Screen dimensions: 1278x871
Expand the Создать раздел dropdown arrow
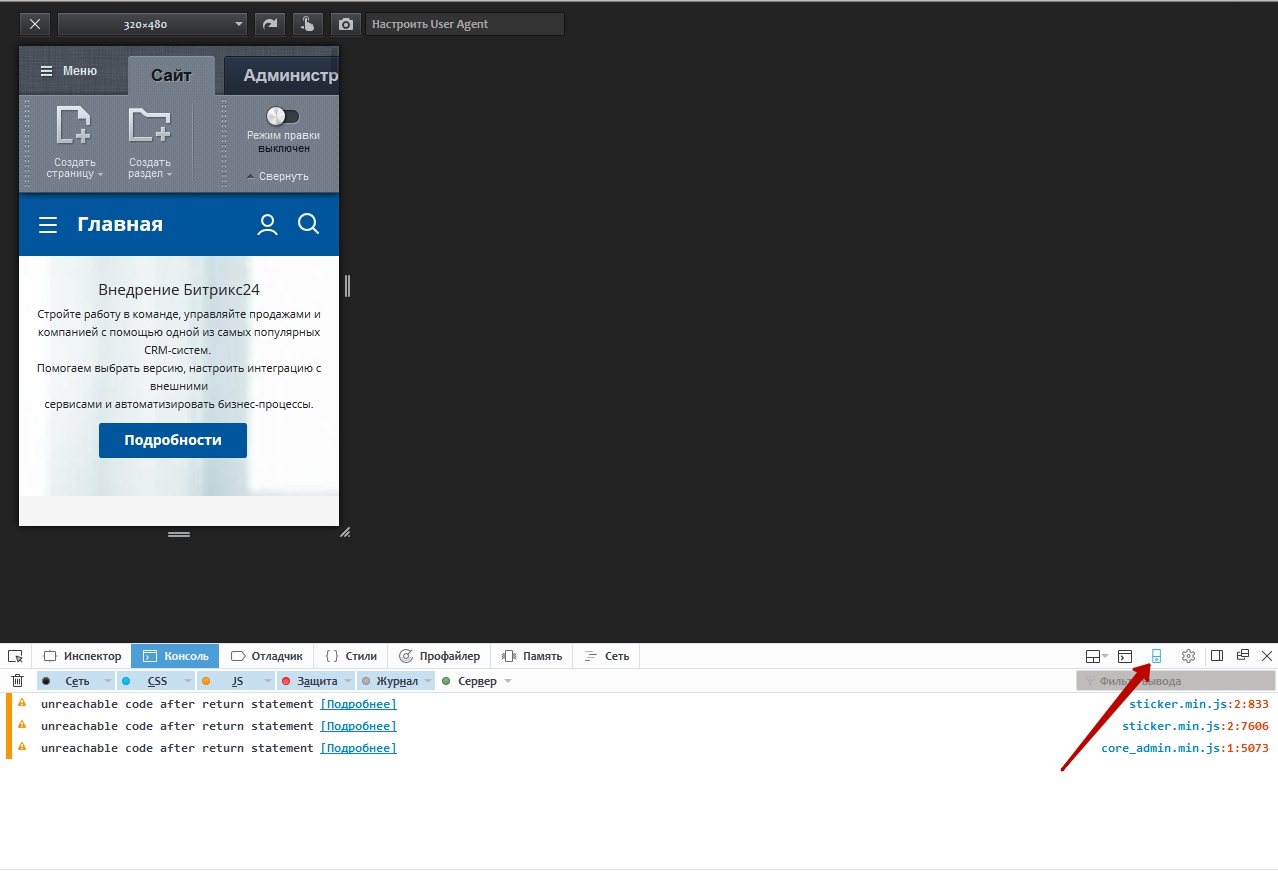click(x=169, y=175)
